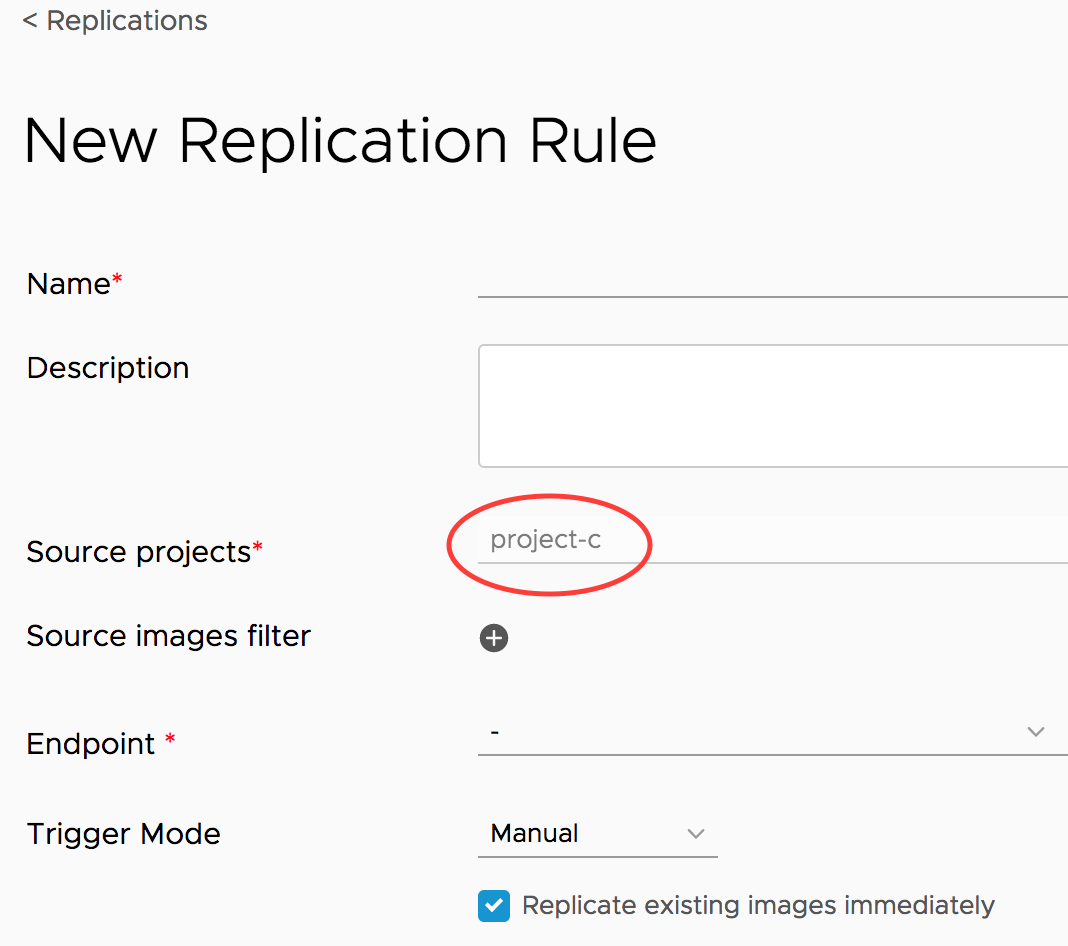The width and height of the screenshot is (1068, 946).
Task: Click the checkmark icon in the blue checkbox
Action: (x=493, y=905)
